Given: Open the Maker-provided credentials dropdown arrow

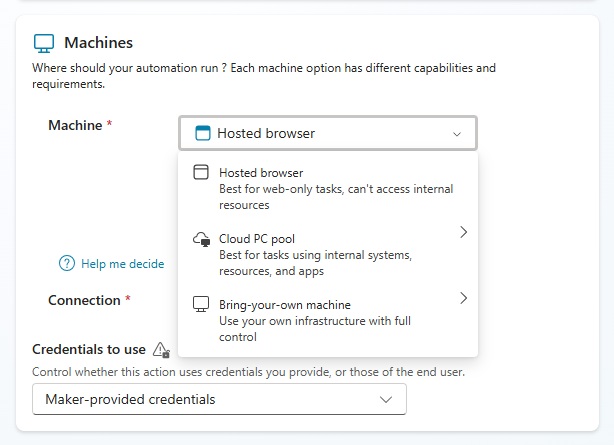Looking at the screenshot, I should pyautogui.click(x=386, y=400).
